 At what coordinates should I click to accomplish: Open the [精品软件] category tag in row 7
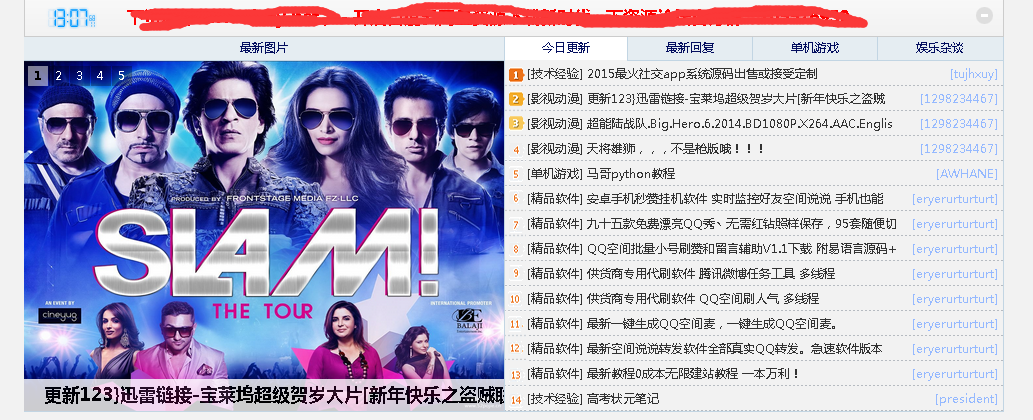[x=555, y=224]
